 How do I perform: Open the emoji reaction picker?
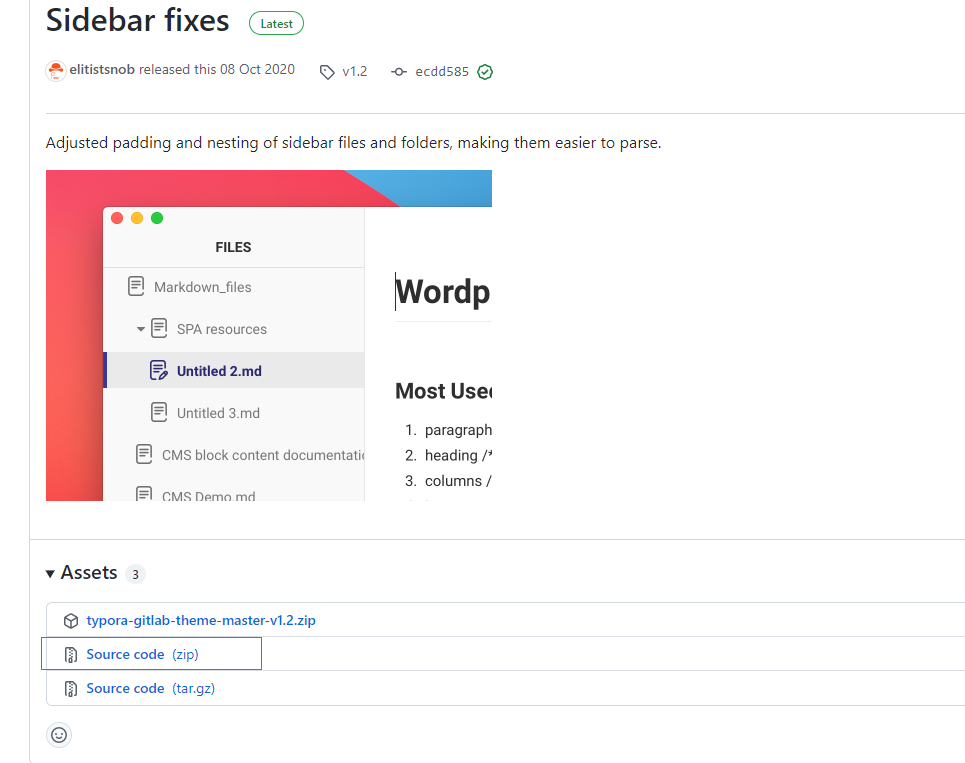(59, 735)
